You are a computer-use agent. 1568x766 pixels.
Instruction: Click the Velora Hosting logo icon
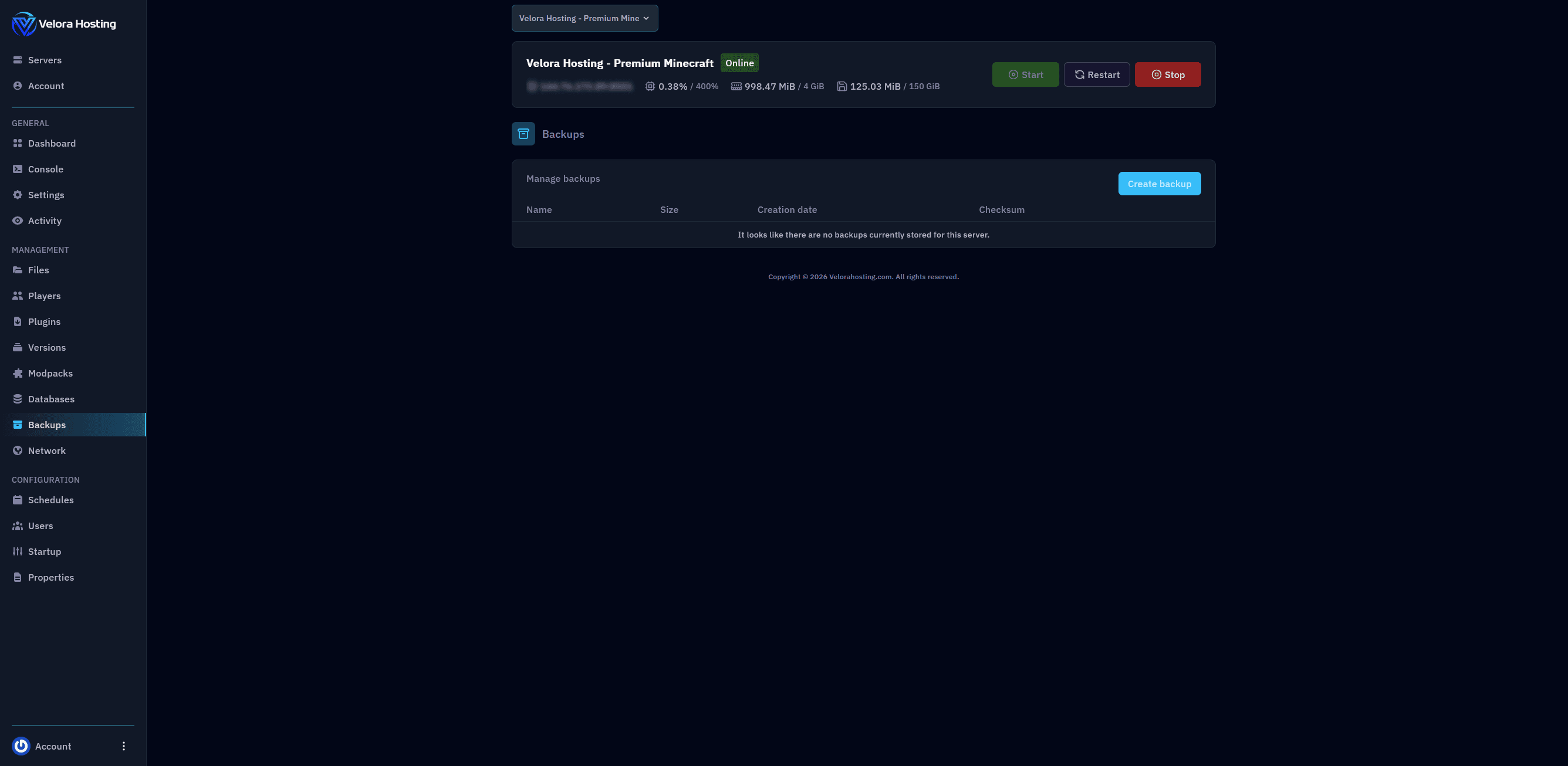tap(23, 24)
